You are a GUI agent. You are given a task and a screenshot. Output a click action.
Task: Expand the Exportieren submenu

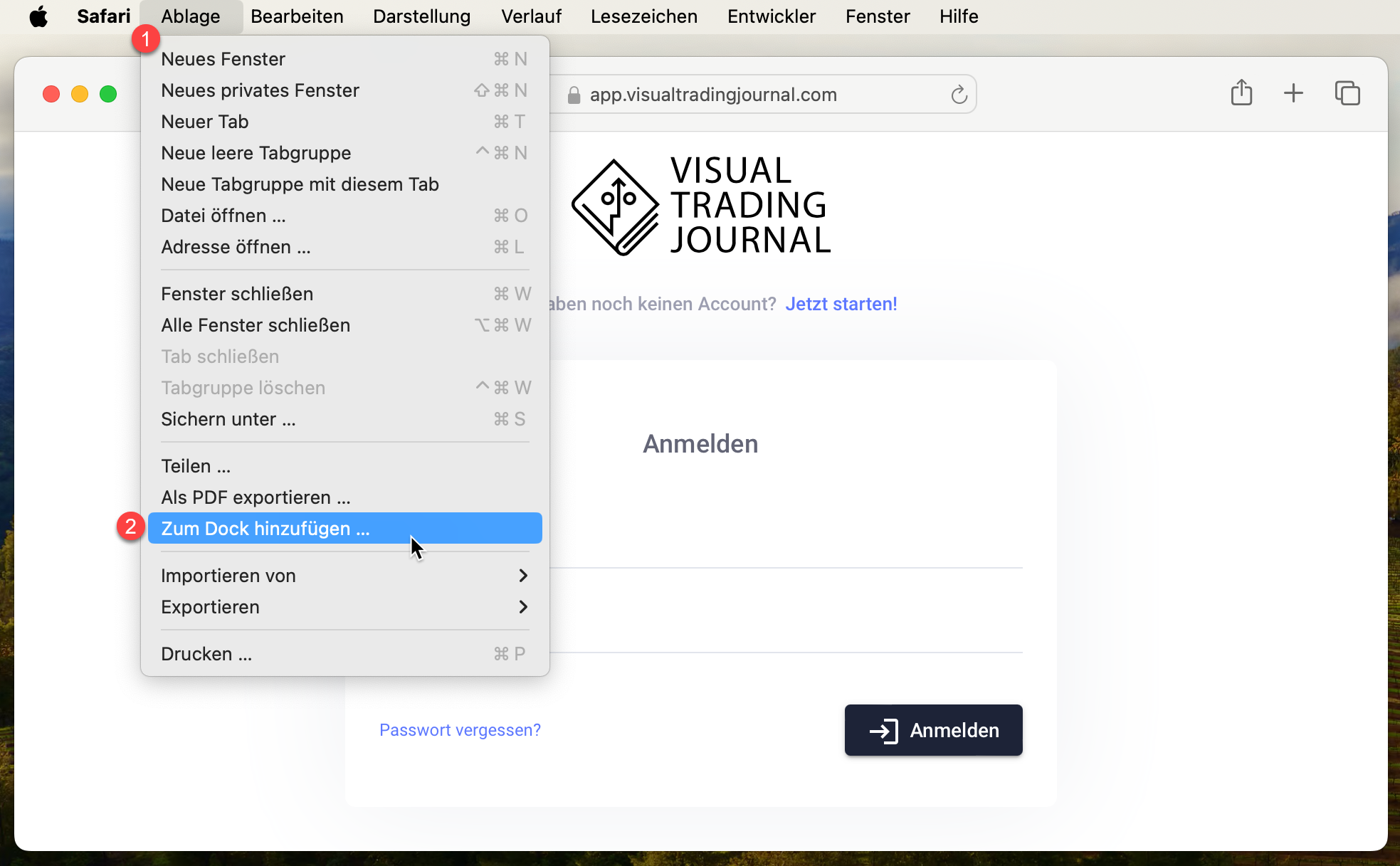pyautogui.click(x=345, y=607)
